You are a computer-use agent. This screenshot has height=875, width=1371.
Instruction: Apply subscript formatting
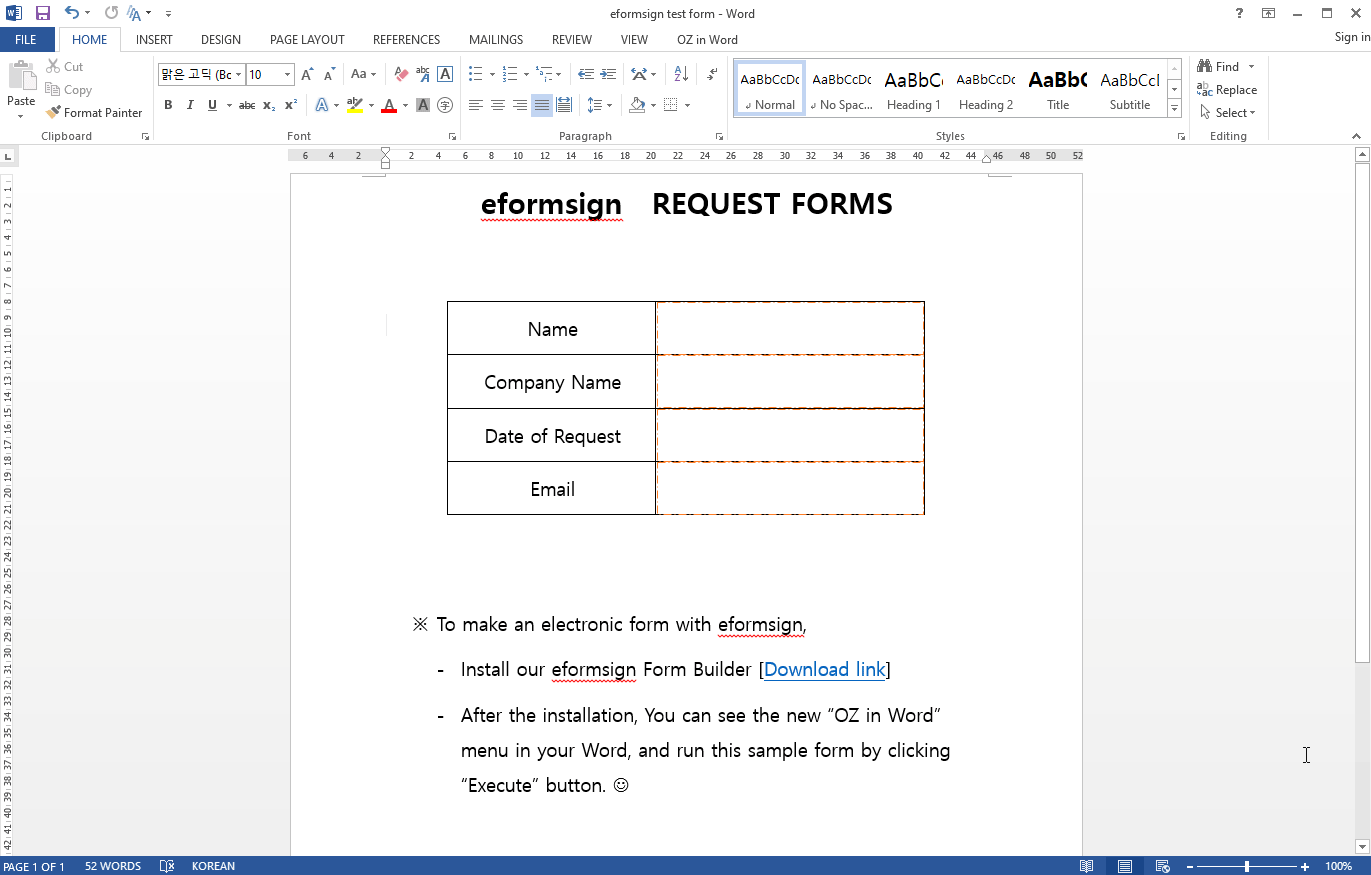click(x=269, y=105)
